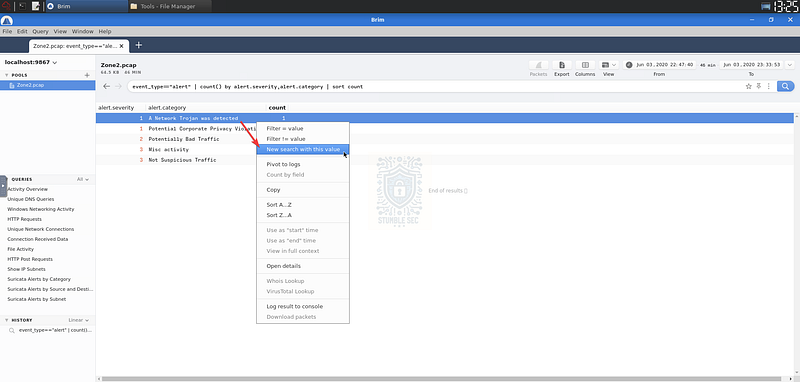
Task: Select the Not Suspicious Traffic row
Action: pos(444,160)
